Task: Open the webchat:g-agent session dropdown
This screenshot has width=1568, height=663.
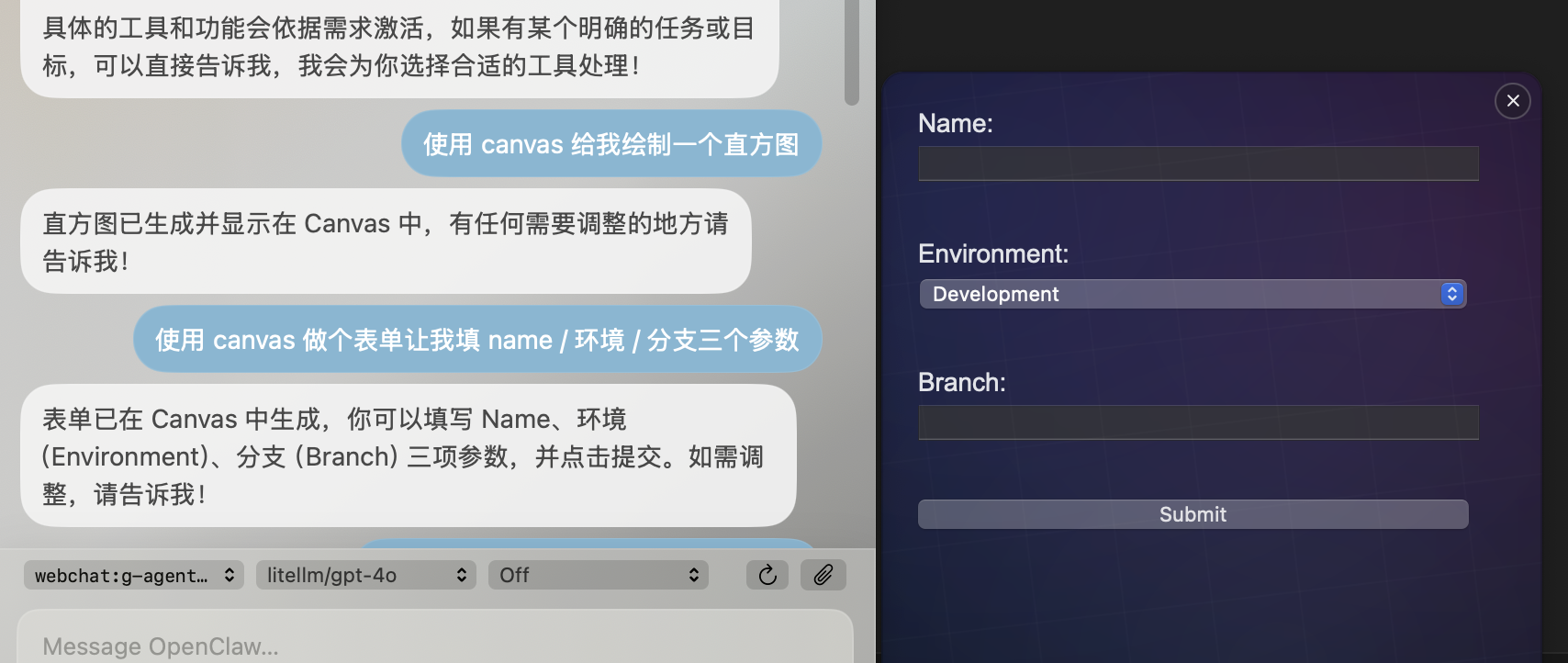Action: click(134, 575)
